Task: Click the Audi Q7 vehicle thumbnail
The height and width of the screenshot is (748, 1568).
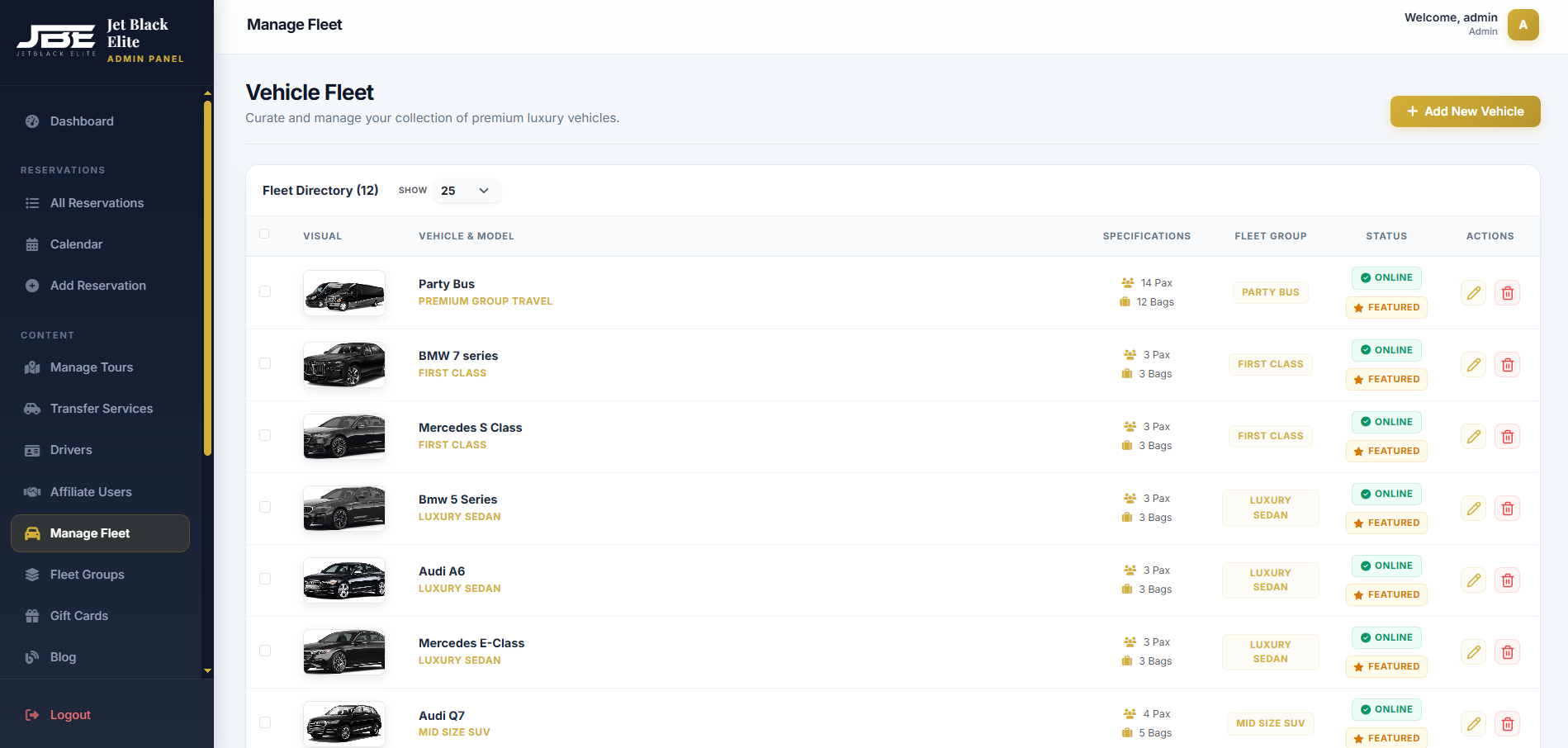Action: [344, 723]
